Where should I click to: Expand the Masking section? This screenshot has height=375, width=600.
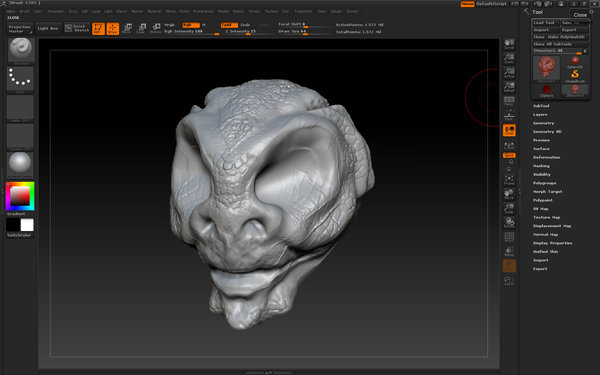click(541, 166)
